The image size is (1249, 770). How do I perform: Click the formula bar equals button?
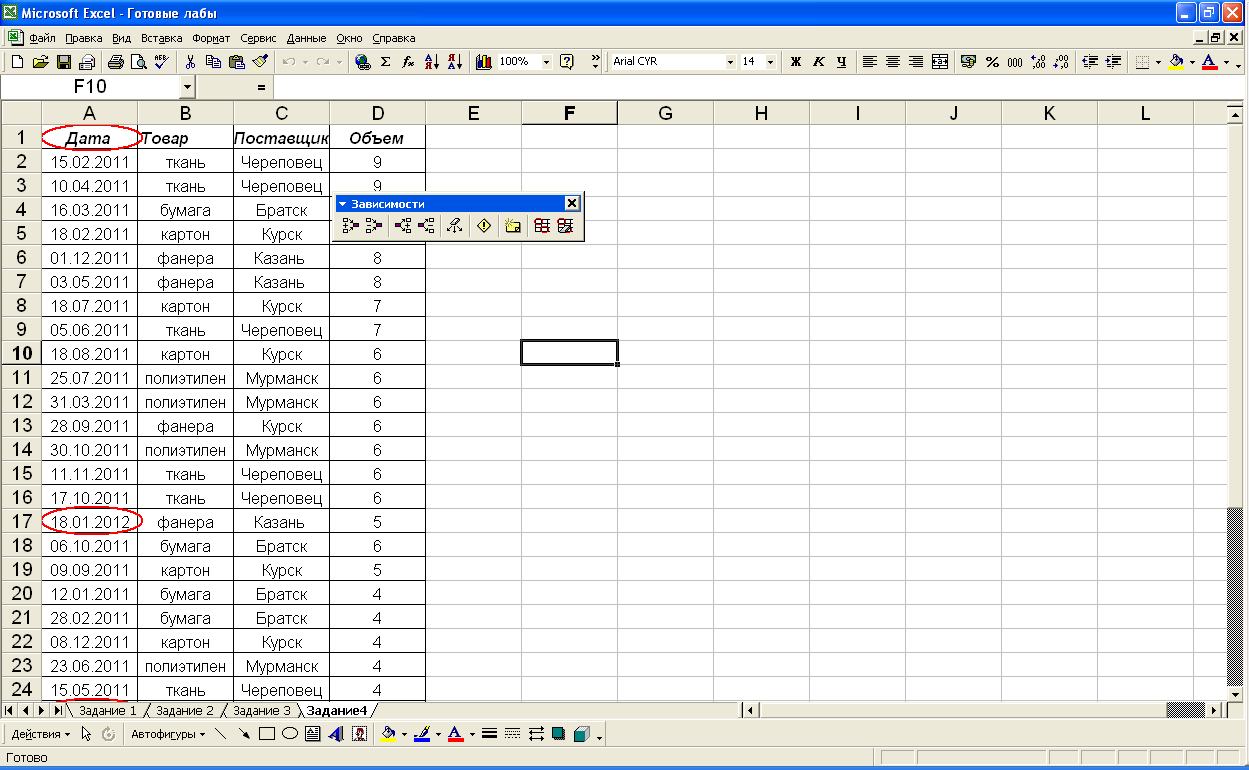pyautogui.click(x=261, y=88)
